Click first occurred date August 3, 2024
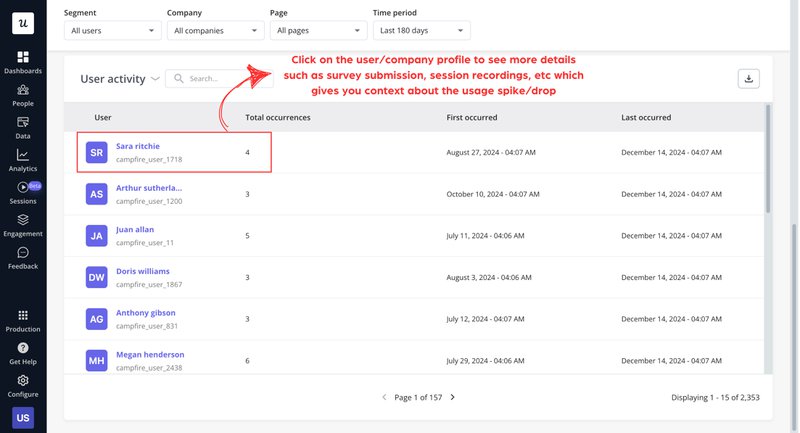 tap(489, 277)
